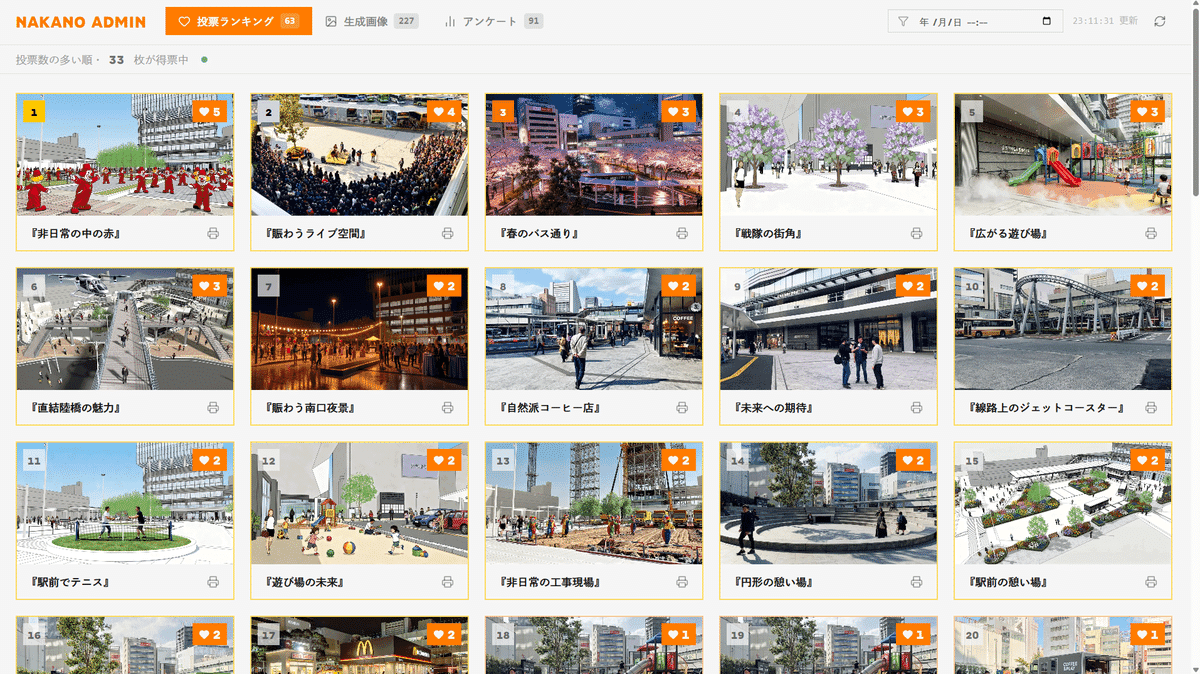
Task: Click printer icon for 『遊び場の未来』
Action: [447, 582]
